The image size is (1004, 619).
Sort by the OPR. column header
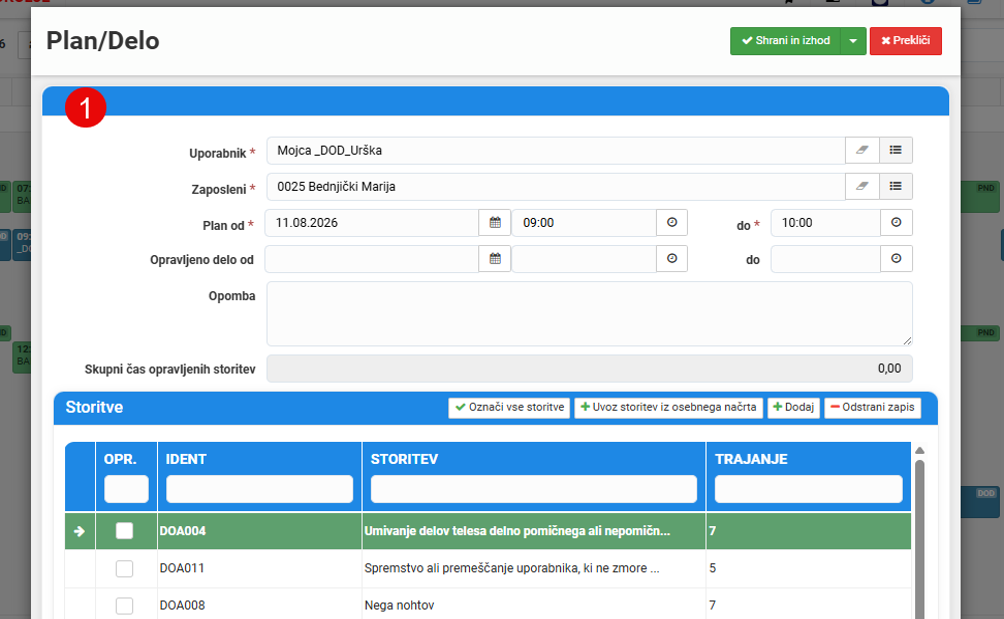pyautogui.click(x=120, y=459)
